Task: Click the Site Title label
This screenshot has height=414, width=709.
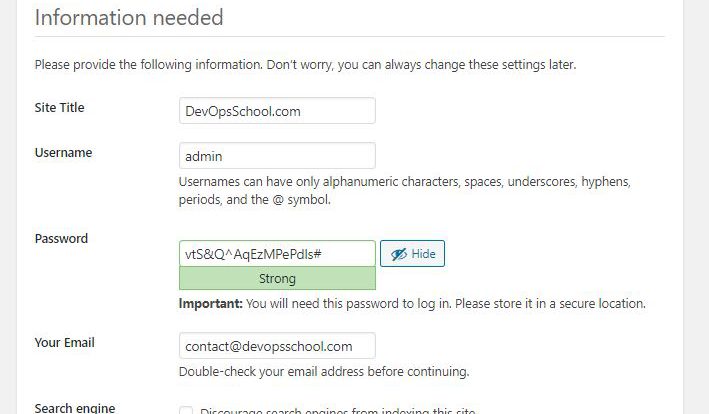Action: pyautogui.click(x=59, y=108)
